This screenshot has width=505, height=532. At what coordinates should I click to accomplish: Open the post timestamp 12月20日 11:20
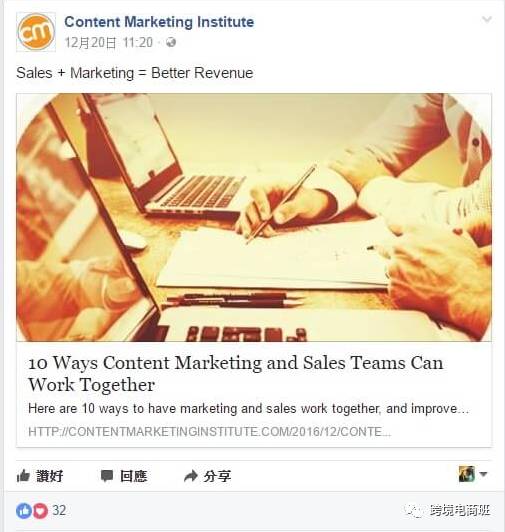109,43
